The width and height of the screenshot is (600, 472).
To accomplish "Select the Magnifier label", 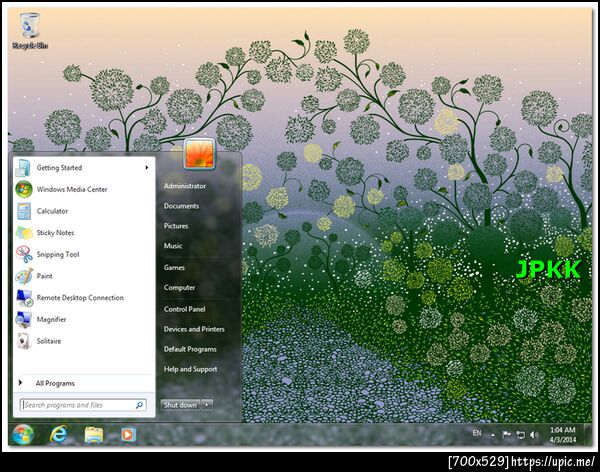I will 51,319.
